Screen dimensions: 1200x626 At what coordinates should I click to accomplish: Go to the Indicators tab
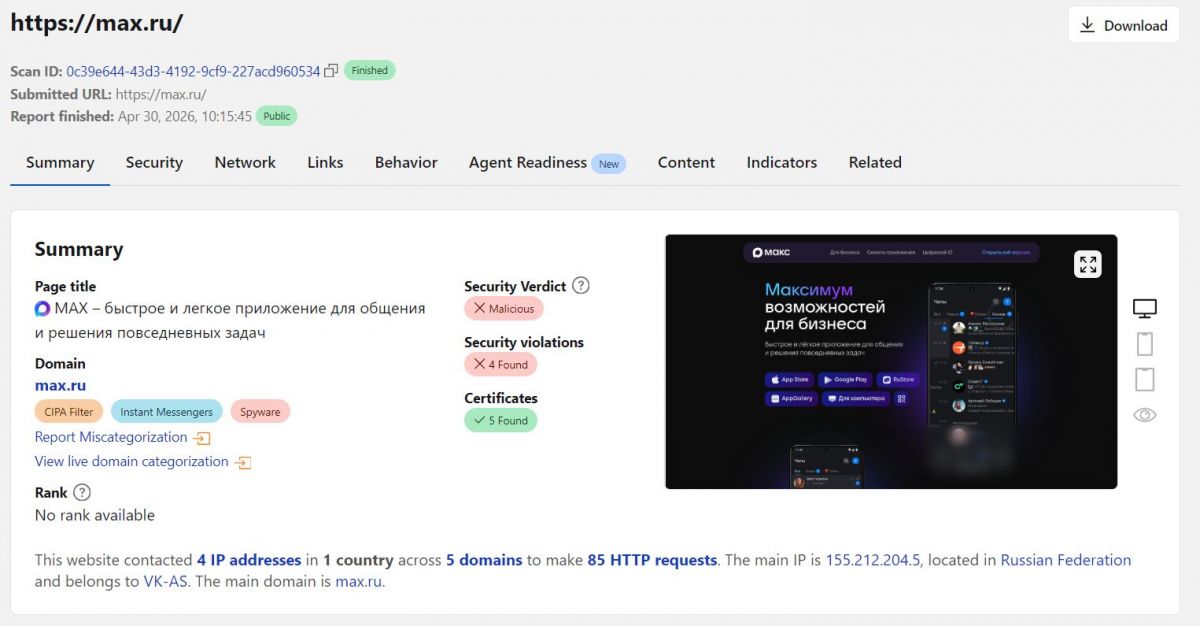pos(781,163)
